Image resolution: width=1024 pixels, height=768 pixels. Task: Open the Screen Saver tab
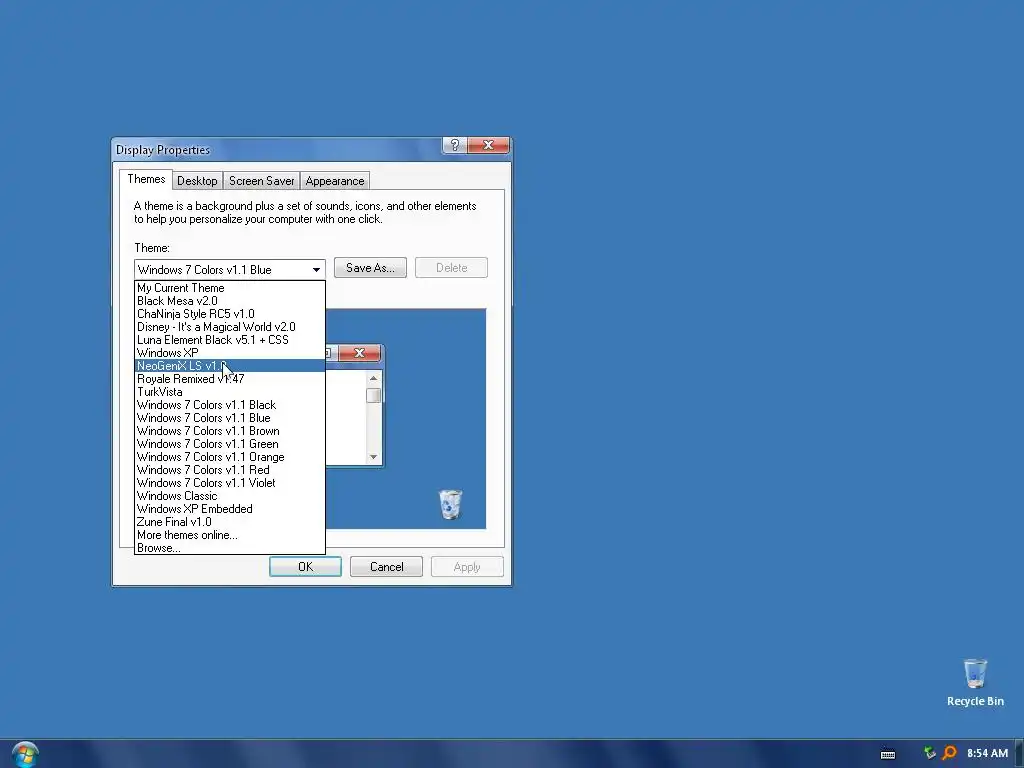tap(261, 181)
